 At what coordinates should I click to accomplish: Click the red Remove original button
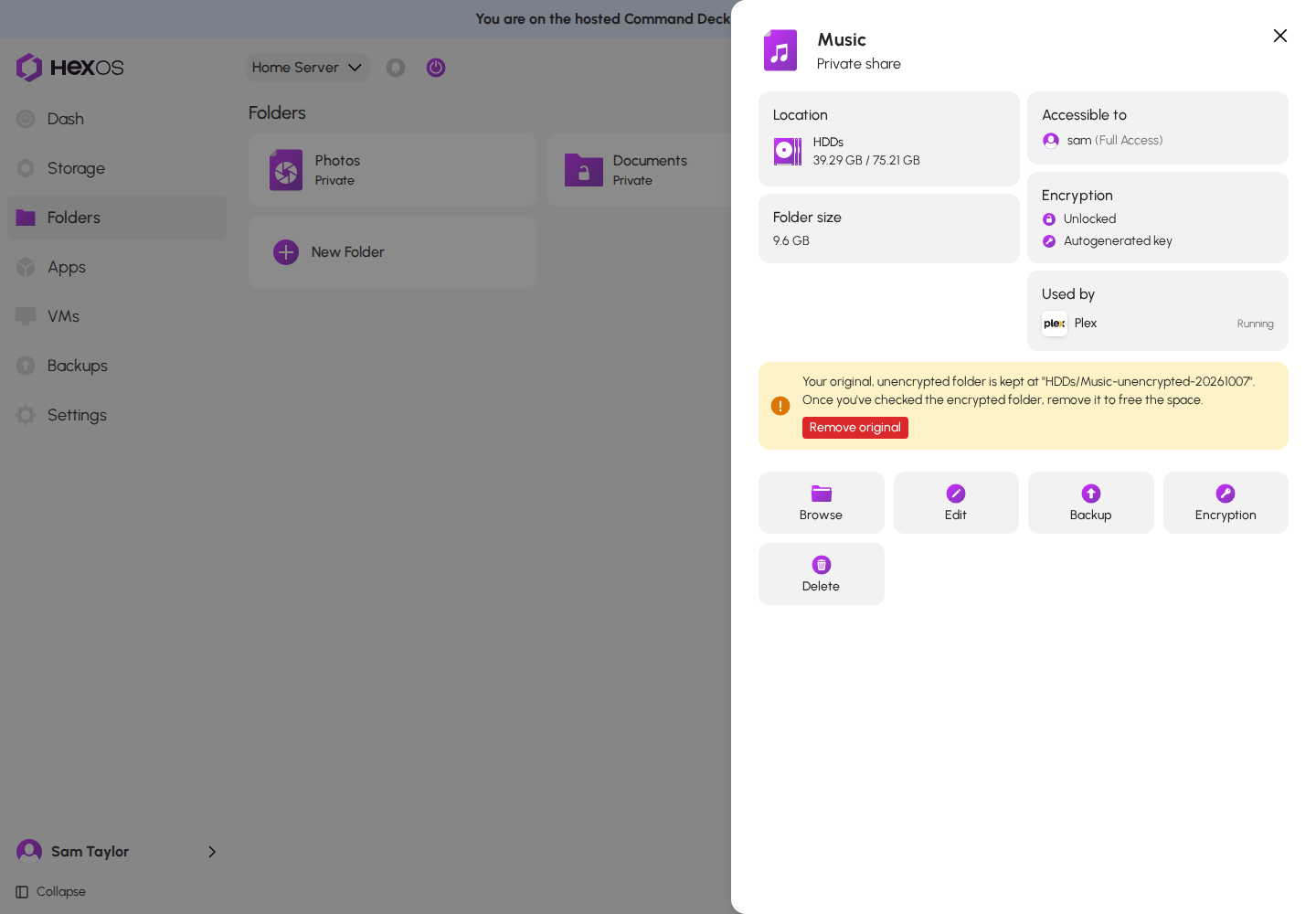point(855,428)
